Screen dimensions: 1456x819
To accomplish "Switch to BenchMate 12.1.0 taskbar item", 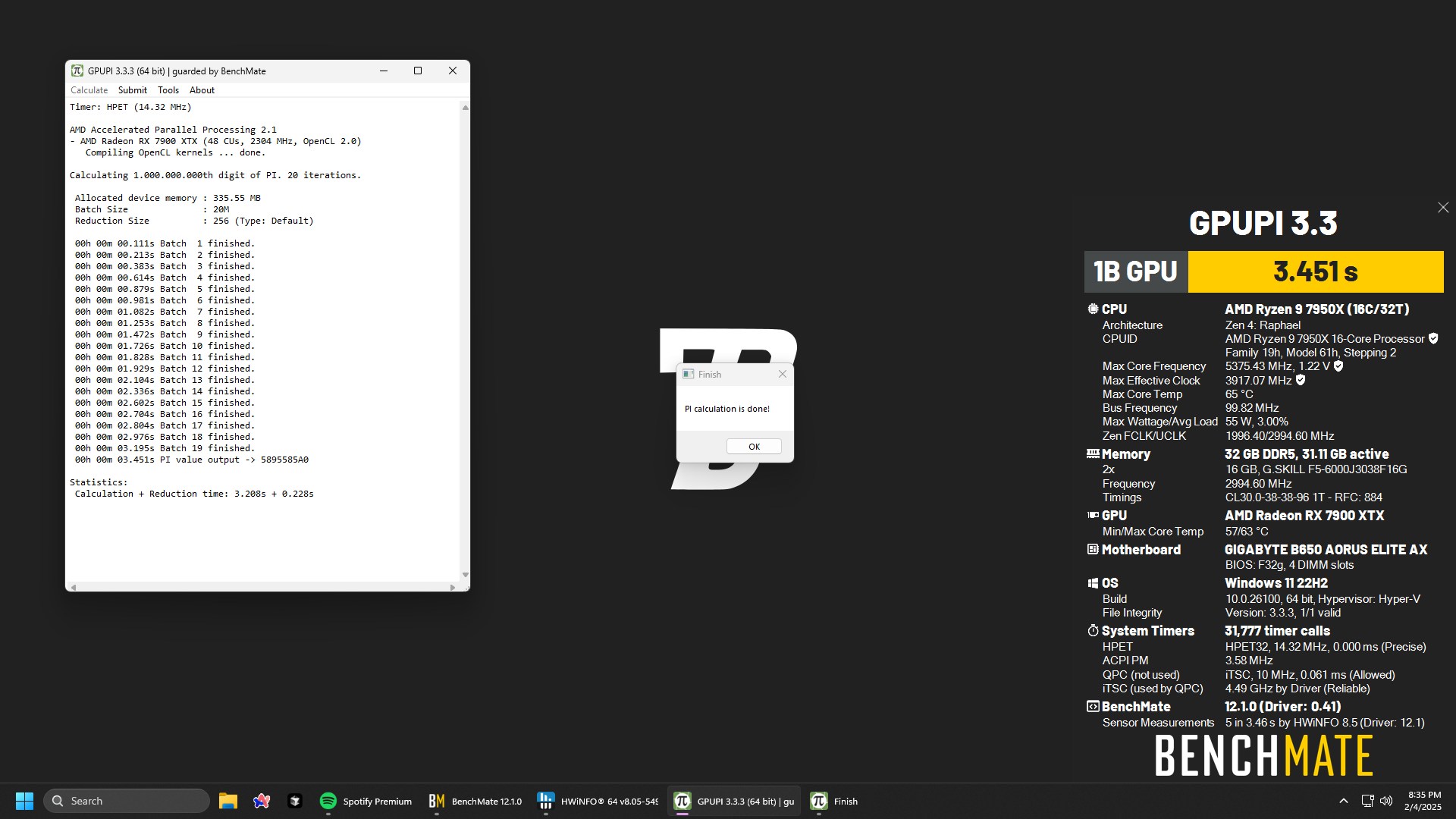I will (475, 801).
